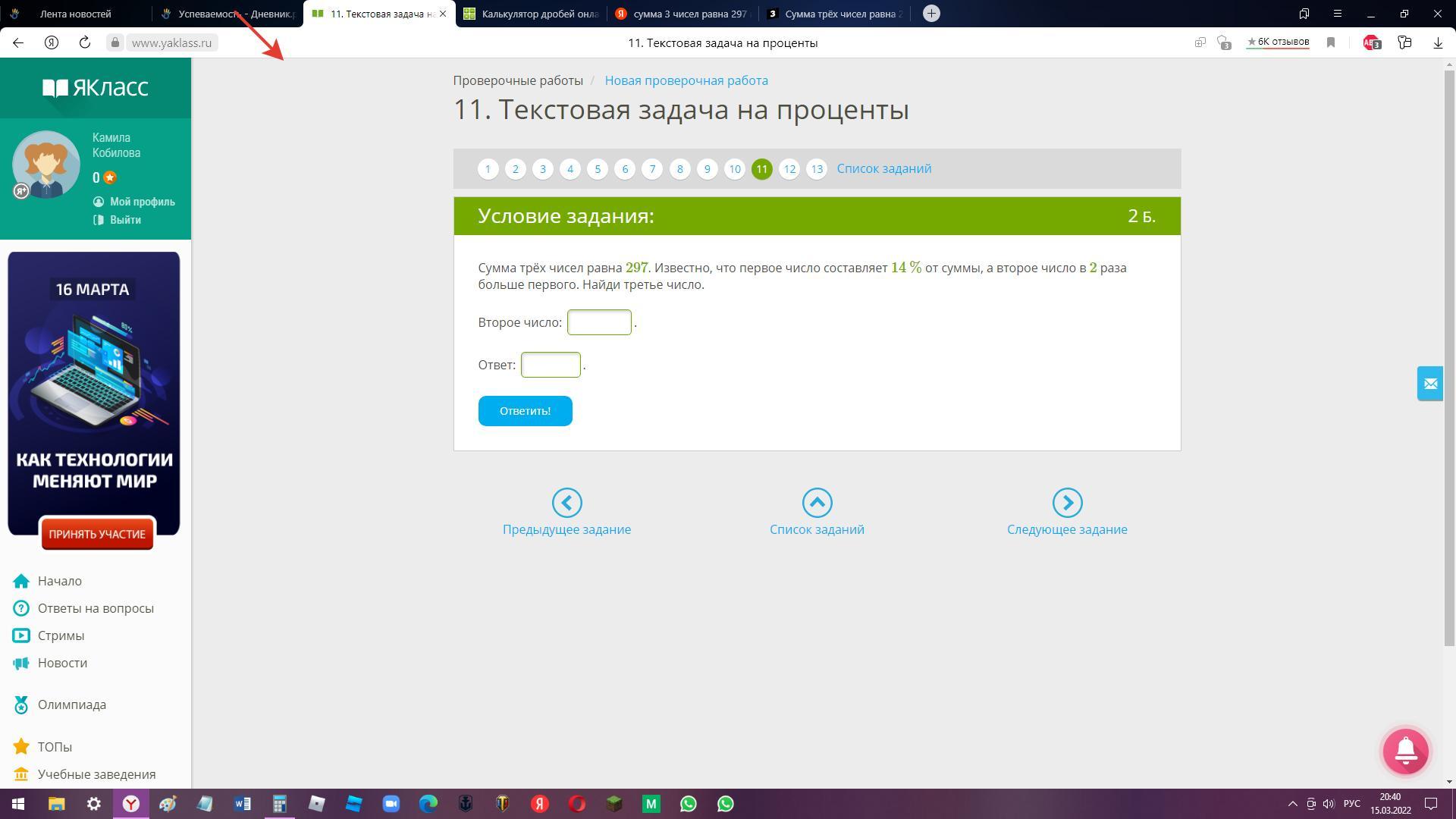Select task number 5 in navigation
This screenshot has width=1456, height=819.
(x=598, y=169)
